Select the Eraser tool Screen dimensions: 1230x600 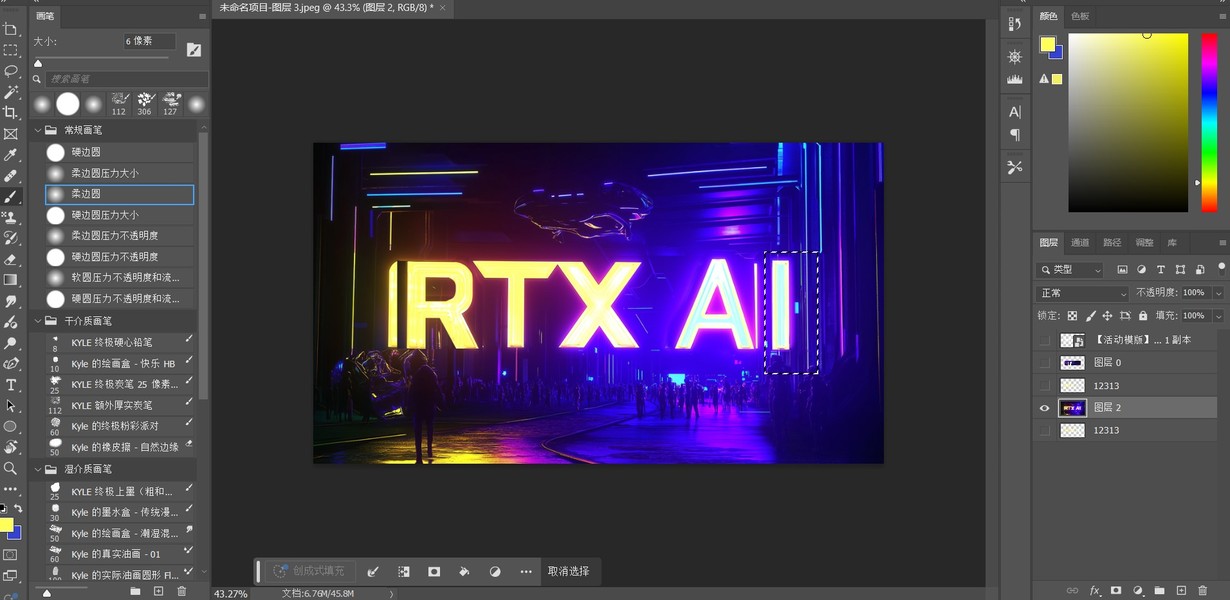click(x=10, y=259)
